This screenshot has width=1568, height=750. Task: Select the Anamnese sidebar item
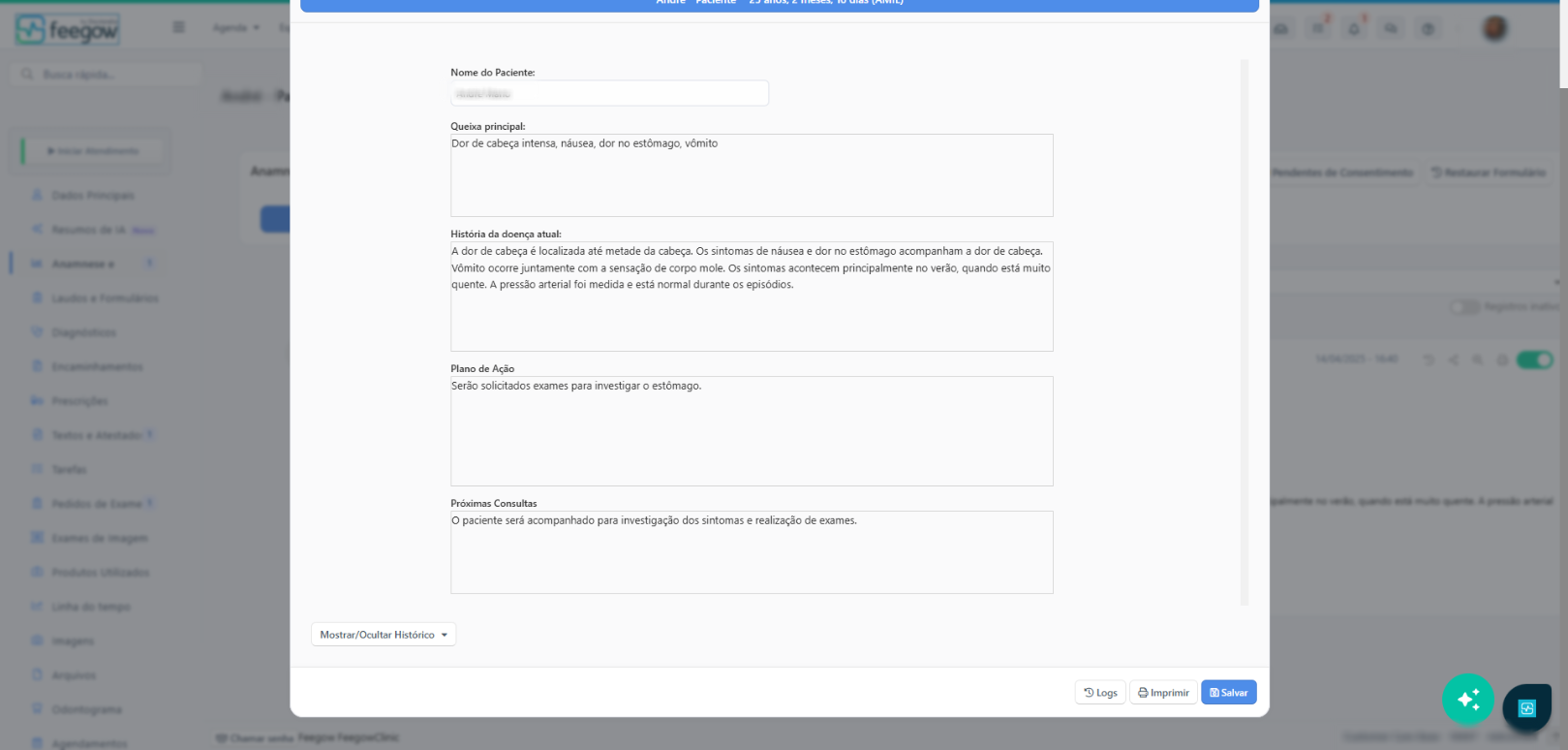click(83, 264)
